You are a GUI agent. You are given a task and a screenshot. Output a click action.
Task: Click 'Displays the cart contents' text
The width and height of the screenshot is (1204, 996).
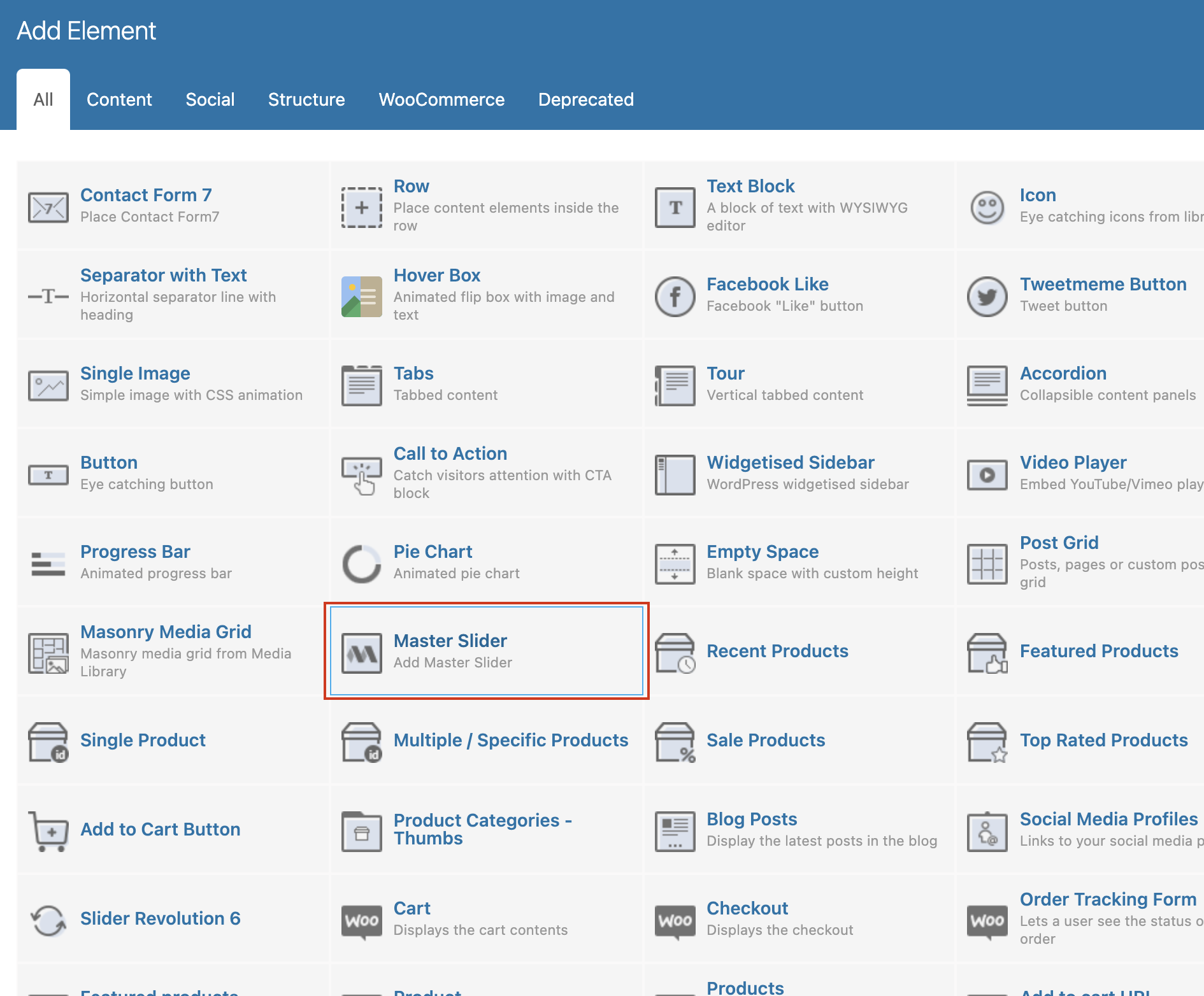pos(480,930)
